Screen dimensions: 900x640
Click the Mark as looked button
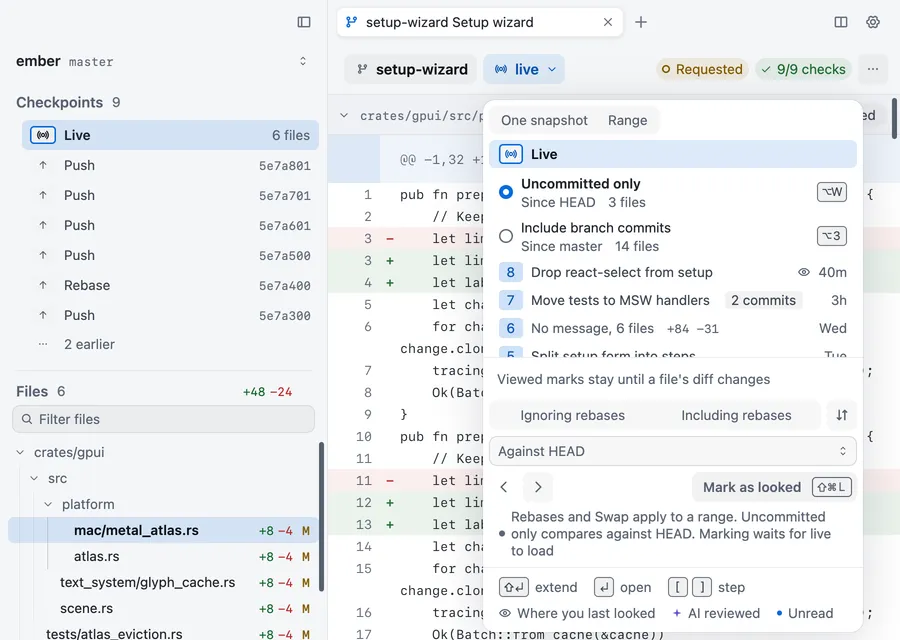[774, 487]
